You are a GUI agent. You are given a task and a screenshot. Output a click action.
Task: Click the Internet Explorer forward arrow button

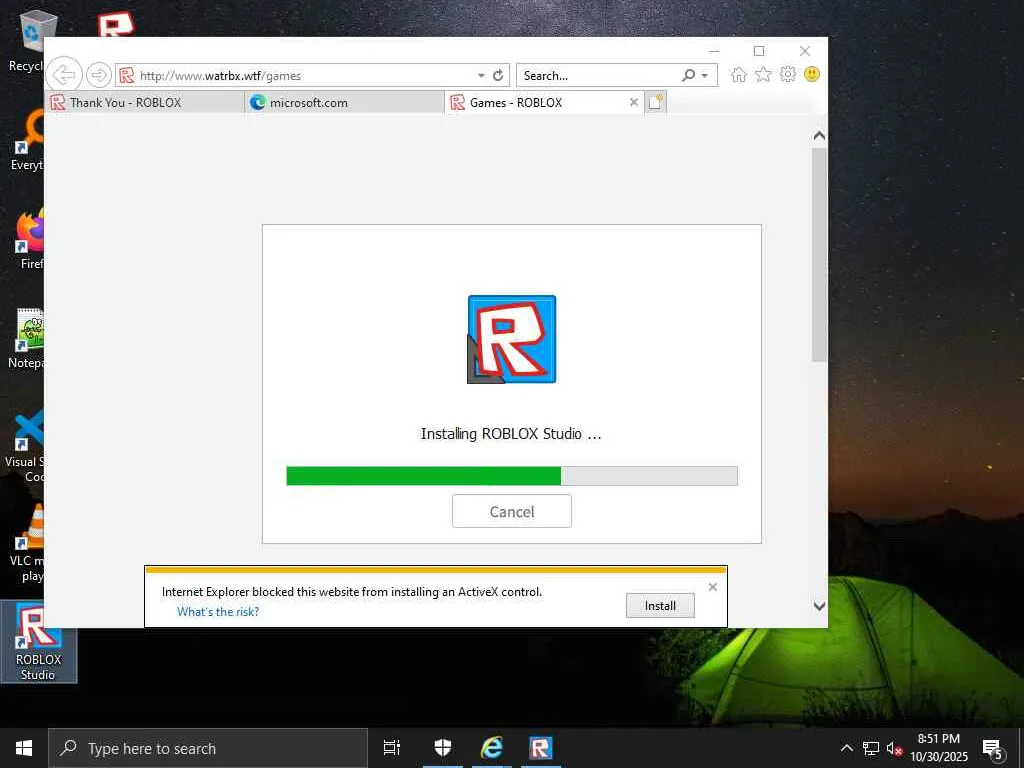[x=99, y=75]
